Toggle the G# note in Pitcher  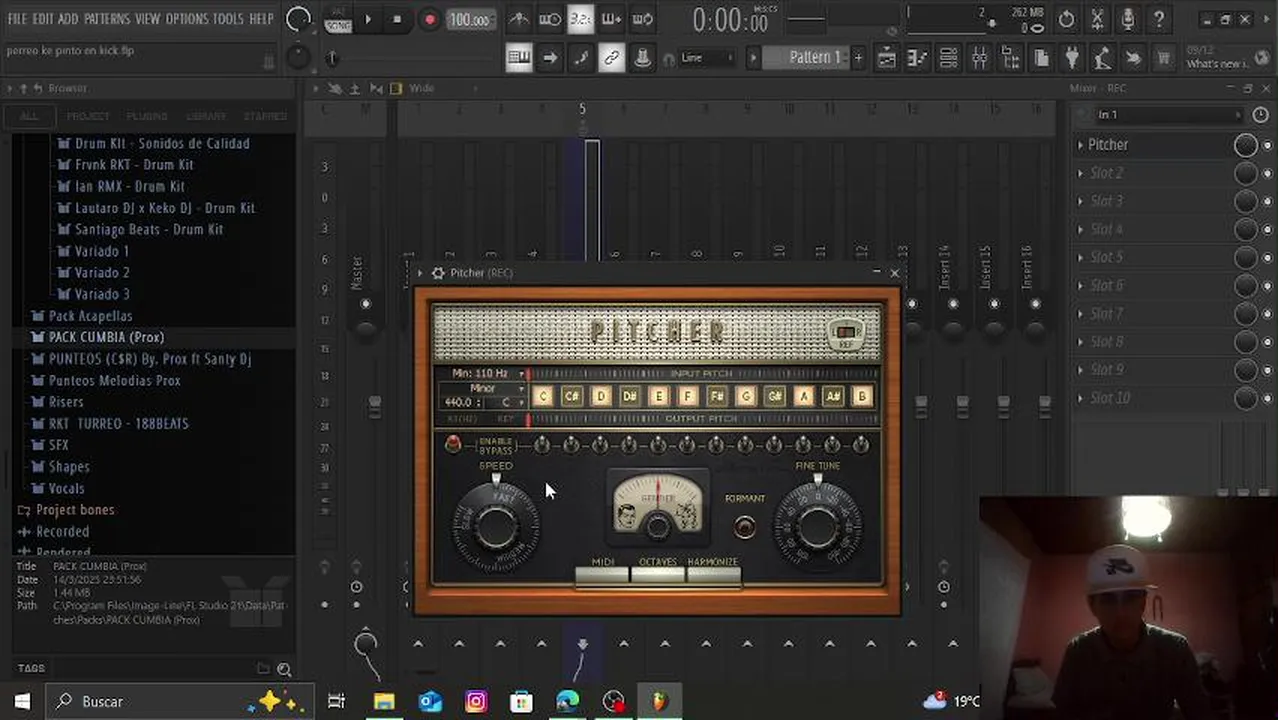[x=775, y=396]
